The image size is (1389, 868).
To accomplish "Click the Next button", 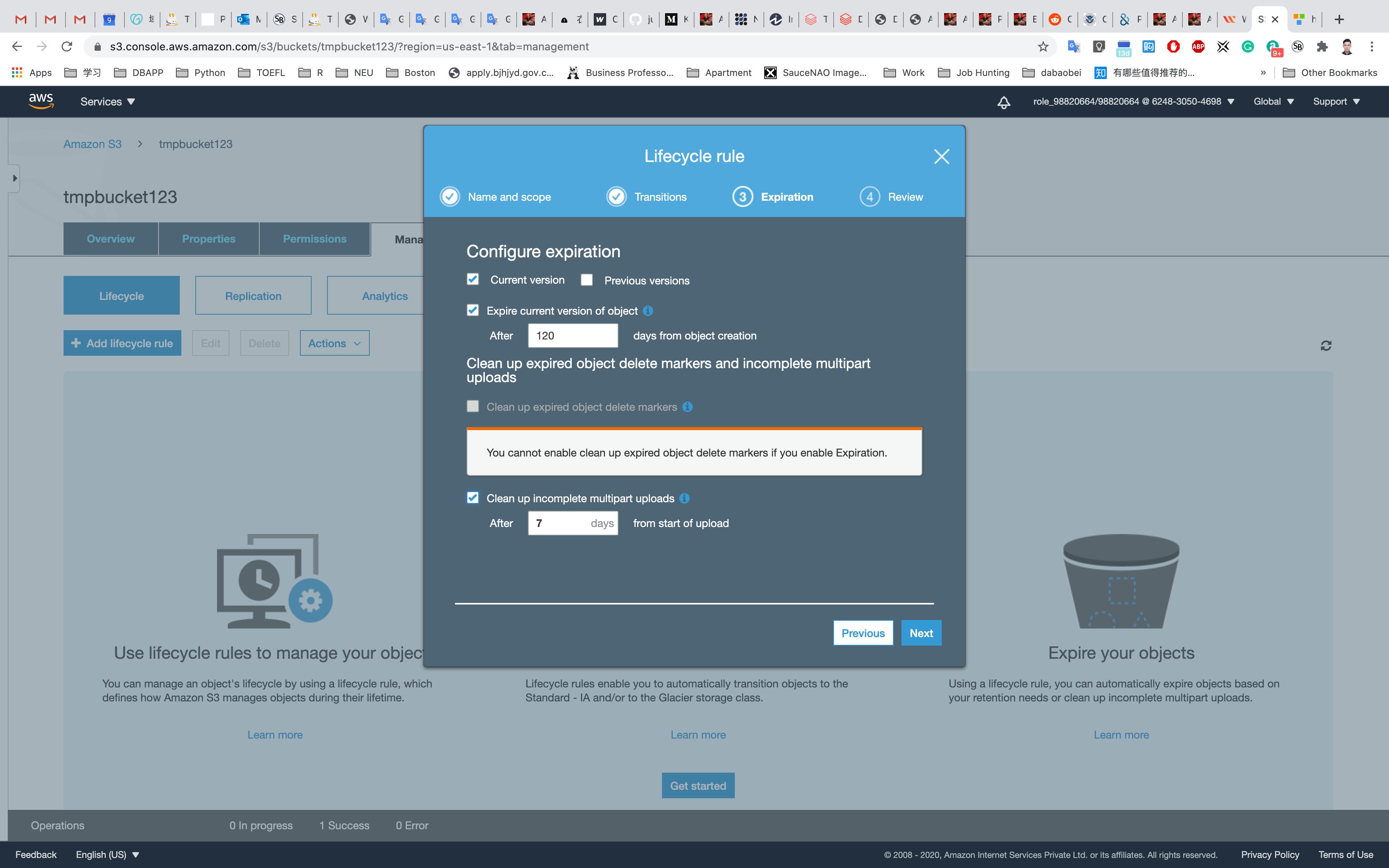I will point(921,633).
